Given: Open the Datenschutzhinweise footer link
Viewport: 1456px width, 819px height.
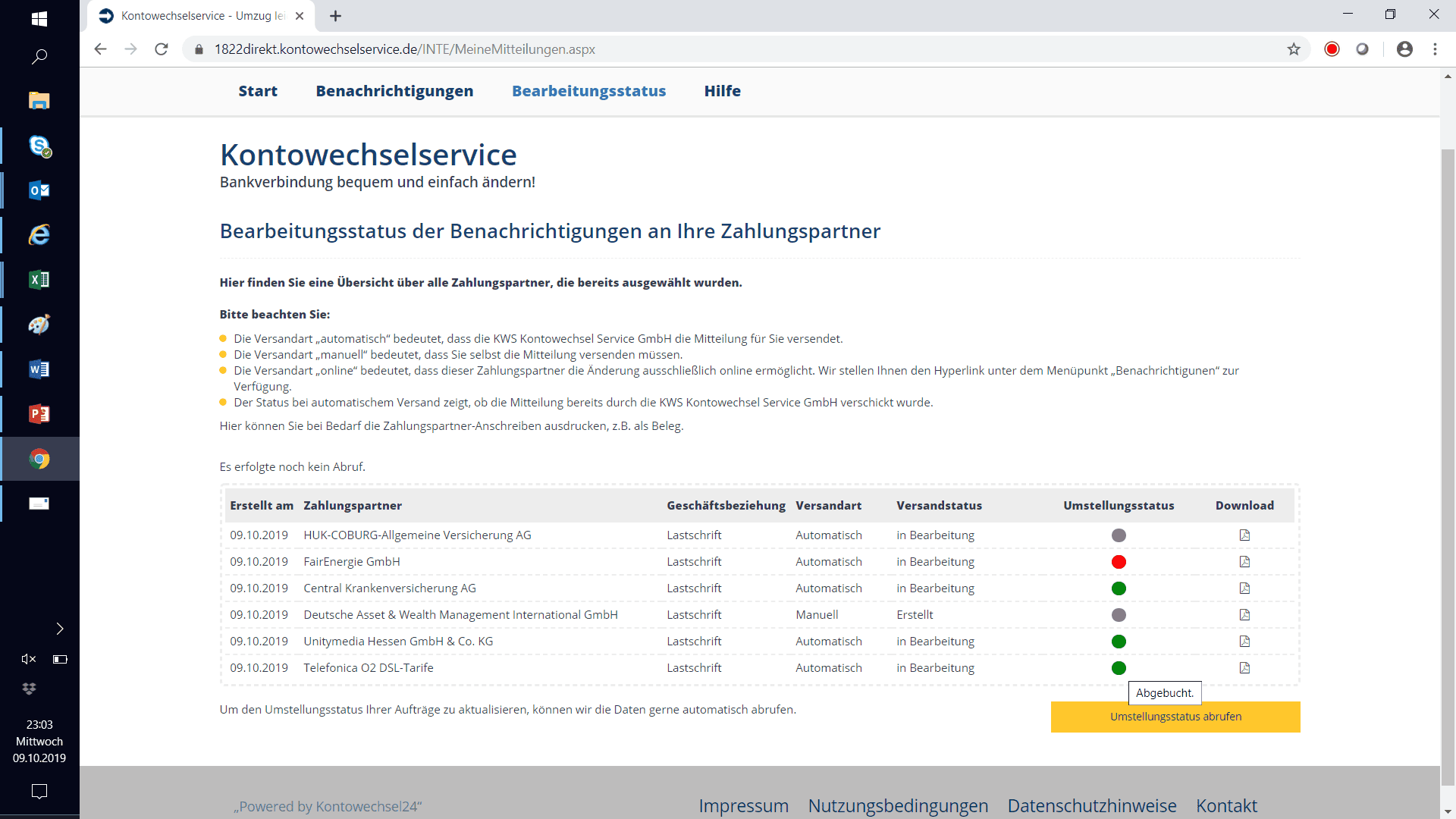Looking at the screenshot, I should 1092,805.
